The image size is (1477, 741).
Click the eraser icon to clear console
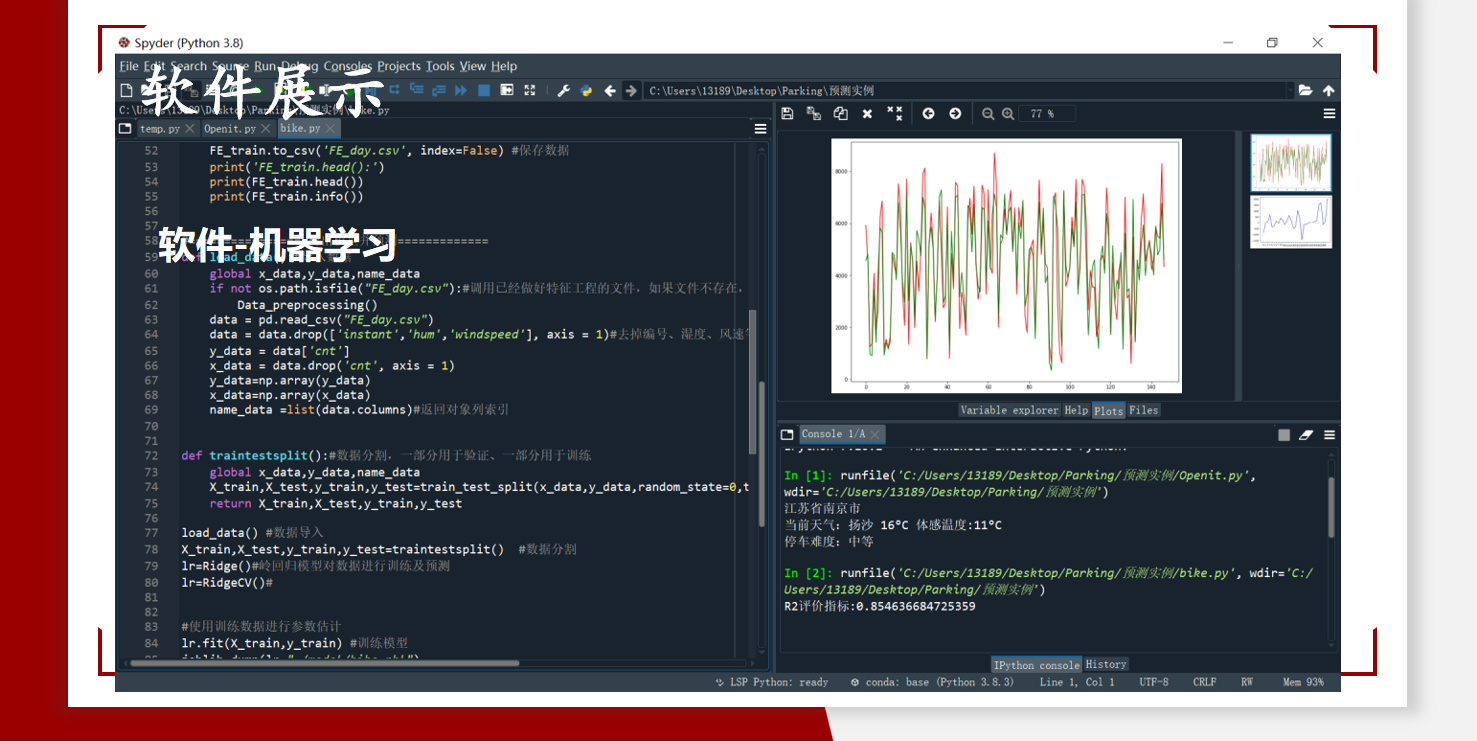coord(1305,435)
